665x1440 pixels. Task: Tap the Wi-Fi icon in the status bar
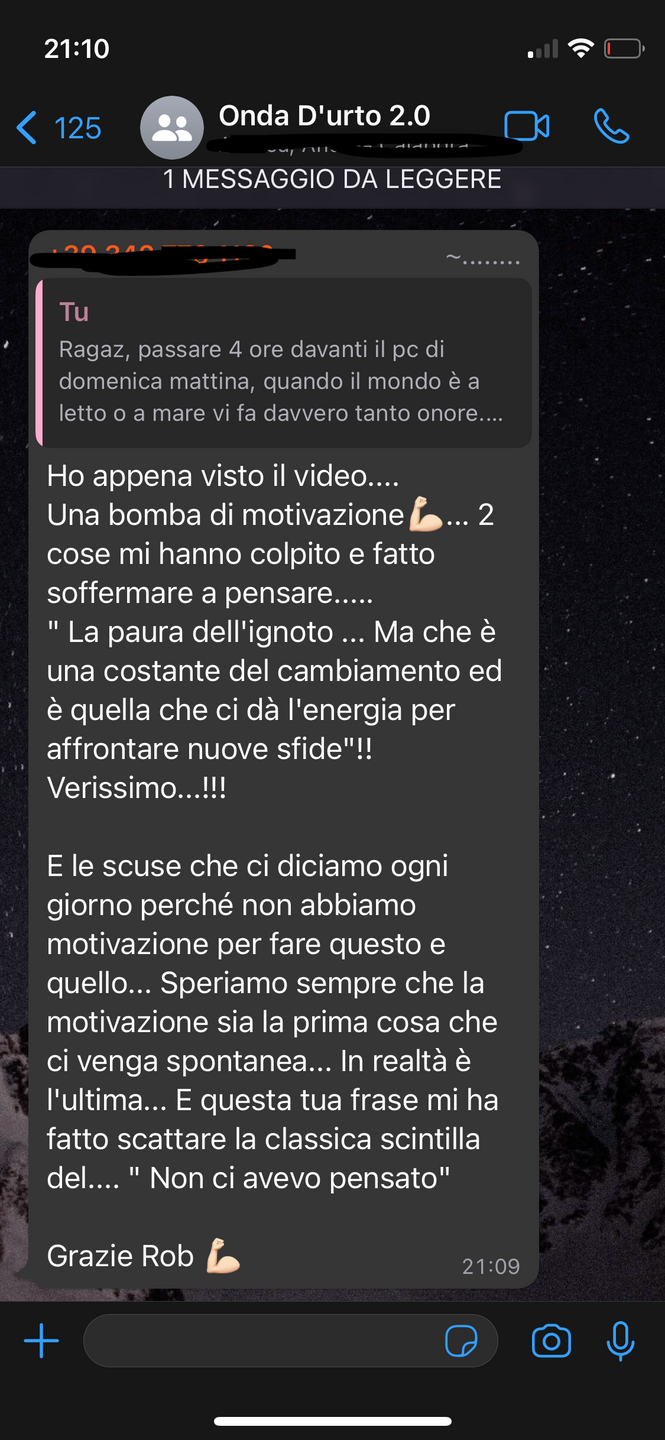coord(580,47)
